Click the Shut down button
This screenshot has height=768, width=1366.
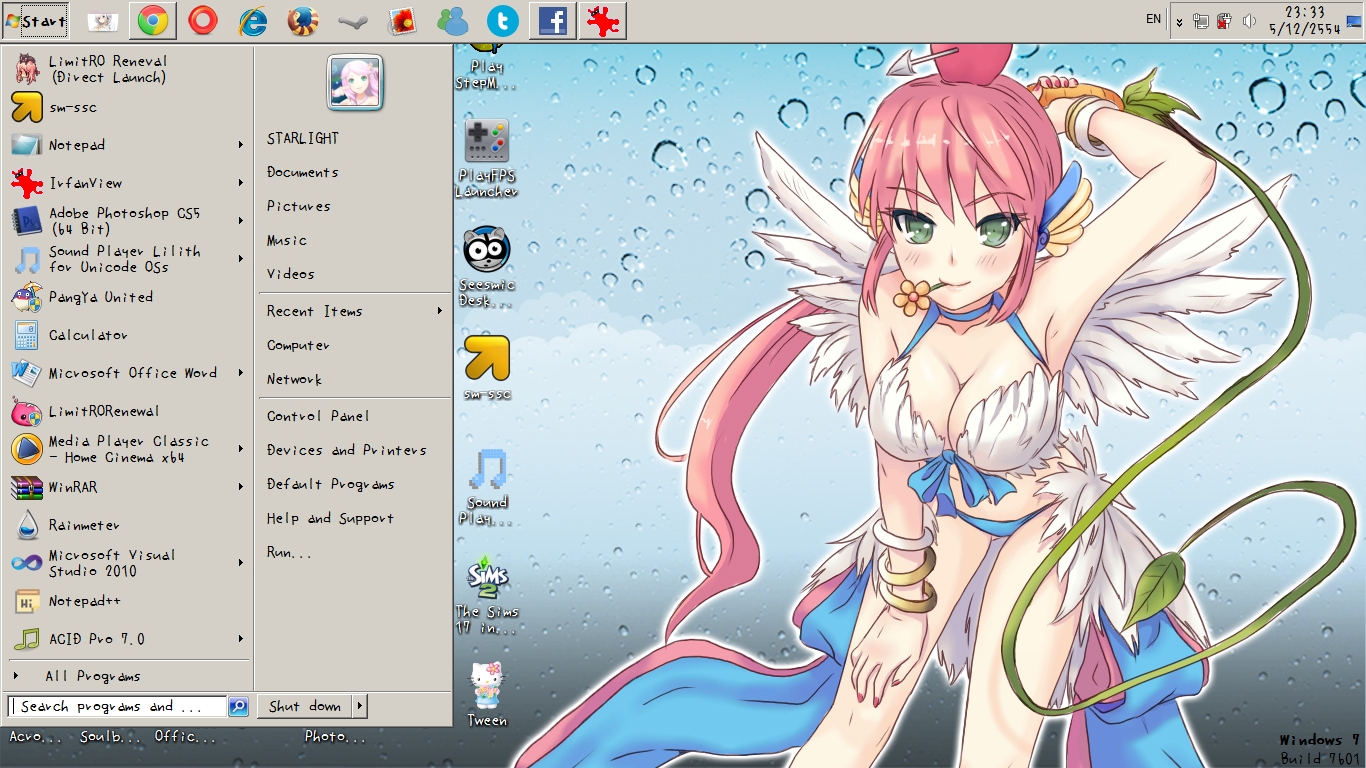tap(305, 706)
